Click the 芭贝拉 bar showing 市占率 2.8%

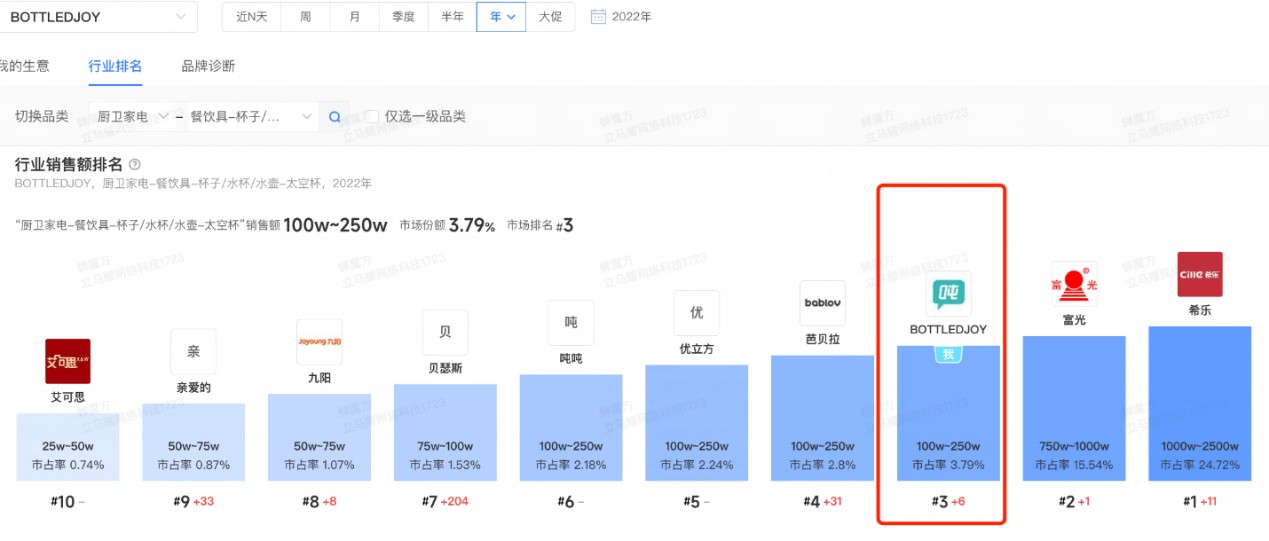[823, 417]
